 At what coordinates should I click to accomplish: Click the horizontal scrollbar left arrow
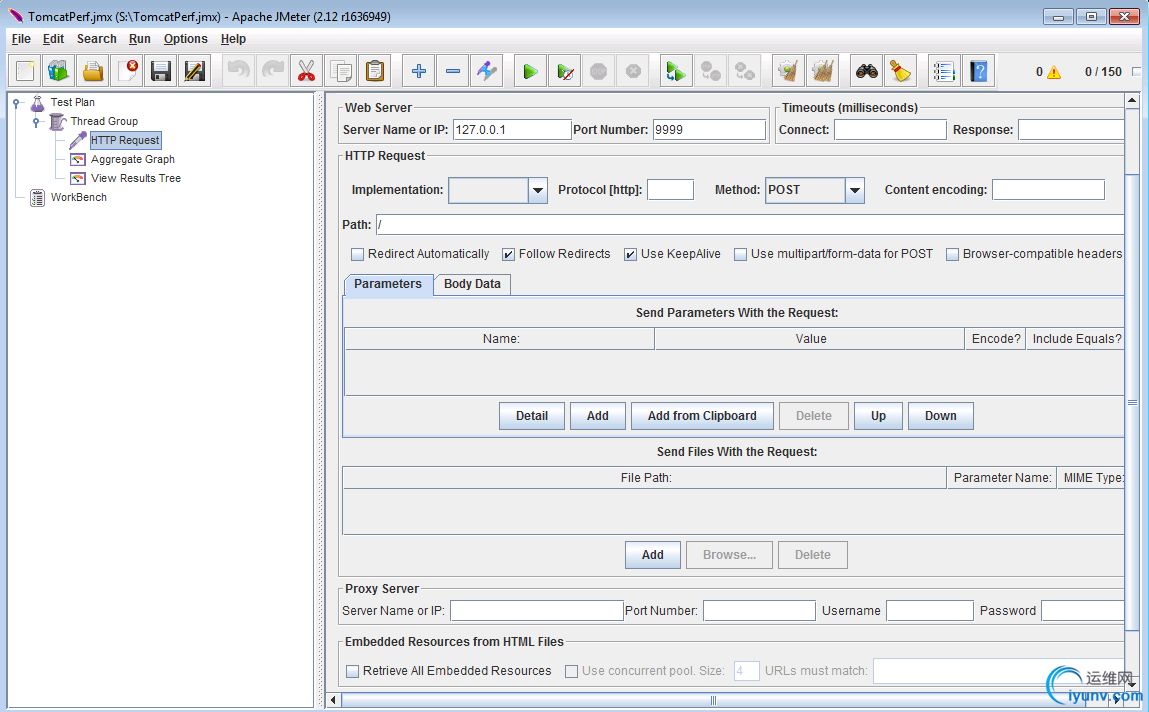[x=333, y=700]
